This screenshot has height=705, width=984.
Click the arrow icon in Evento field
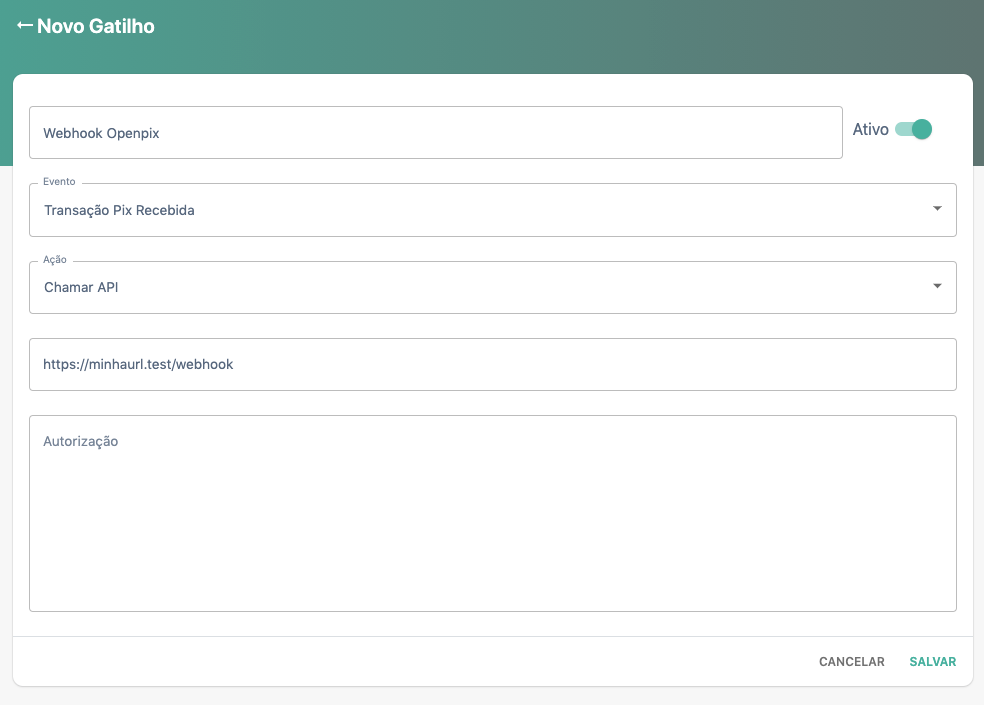coord(937,208)
